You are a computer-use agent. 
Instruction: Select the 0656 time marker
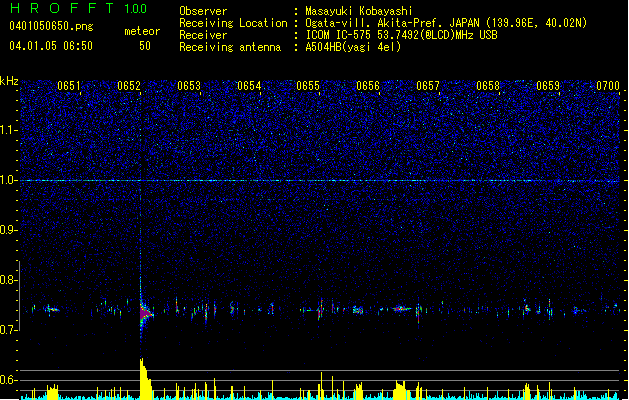[x=368, y=85]
